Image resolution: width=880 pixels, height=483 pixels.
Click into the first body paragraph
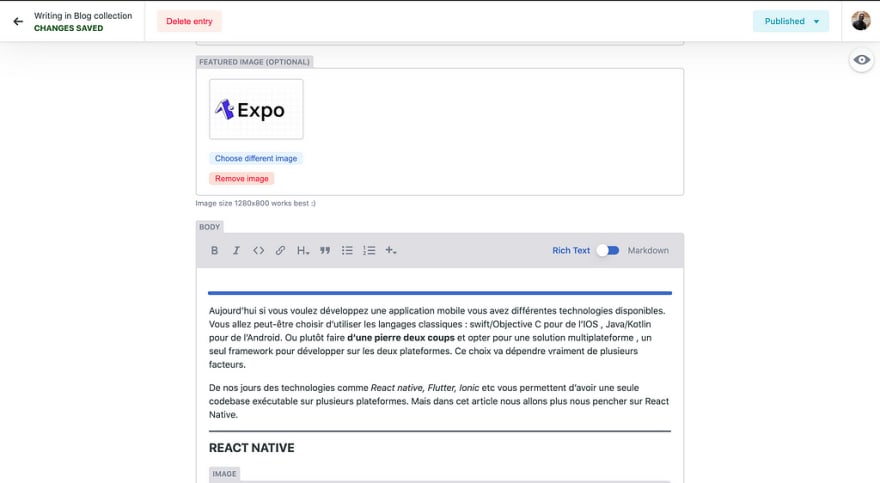[x=439, y=338]
